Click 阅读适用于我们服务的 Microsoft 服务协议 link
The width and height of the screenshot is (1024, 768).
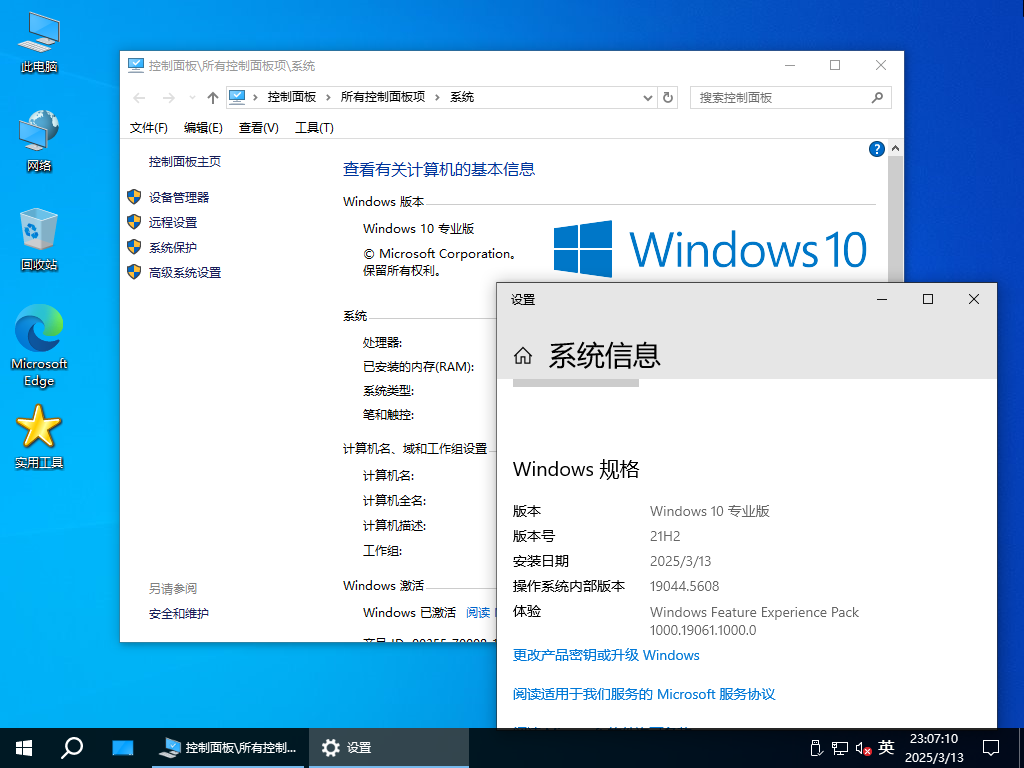[x=644, y=694]
